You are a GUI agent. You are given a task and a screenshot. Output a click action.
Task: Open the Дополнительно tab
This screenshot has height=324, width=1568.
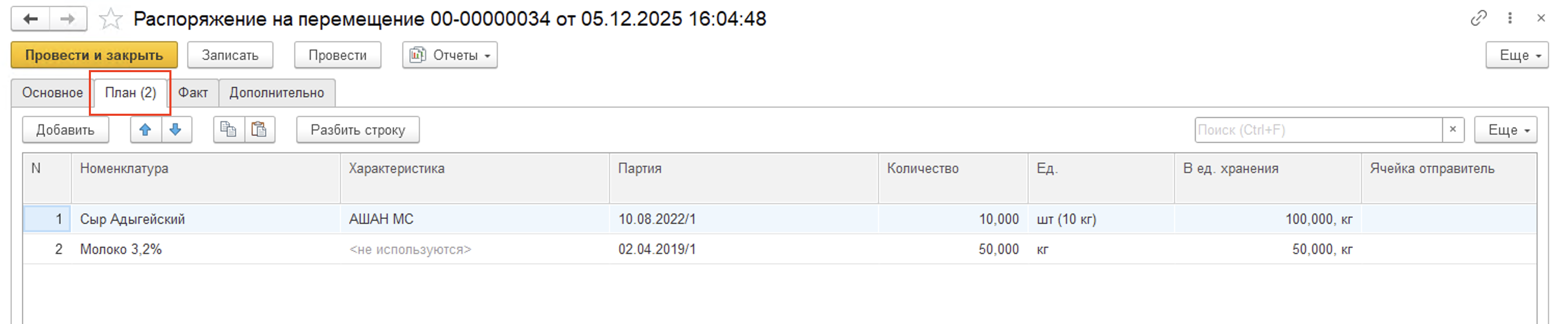pos(276,93)
